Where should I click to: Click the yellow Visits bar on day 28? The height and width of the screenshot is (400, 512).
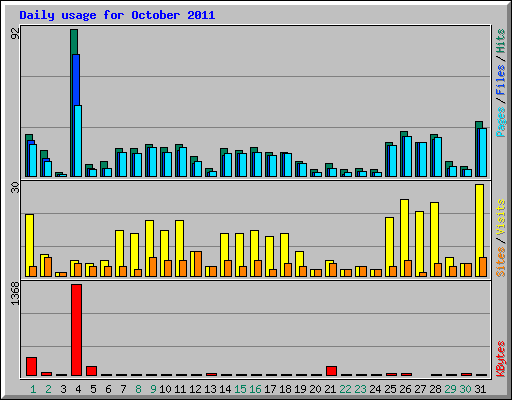click(434, 233)
